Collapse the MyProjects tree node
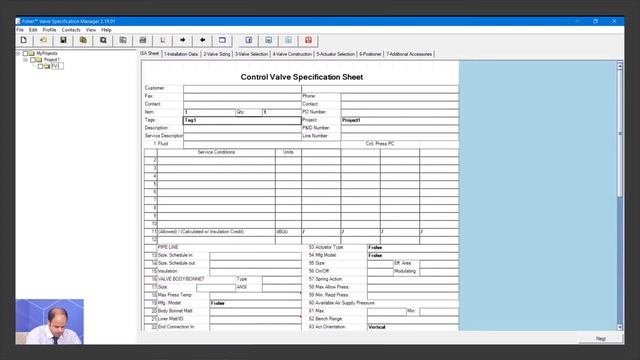This screenshot has height=360, width=640. pyautogui.click(x=18, y=53)
